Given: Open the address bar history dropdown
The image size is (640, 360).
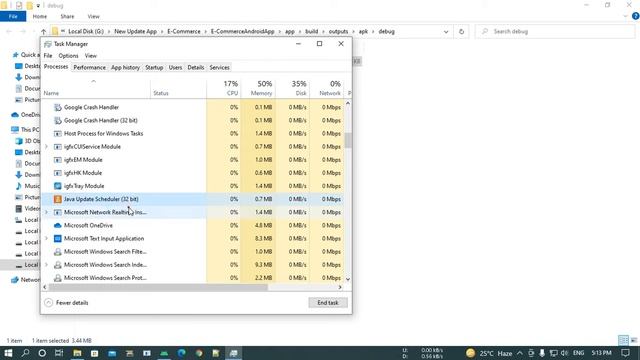Looking at the screenshot, I should point(446,31).
